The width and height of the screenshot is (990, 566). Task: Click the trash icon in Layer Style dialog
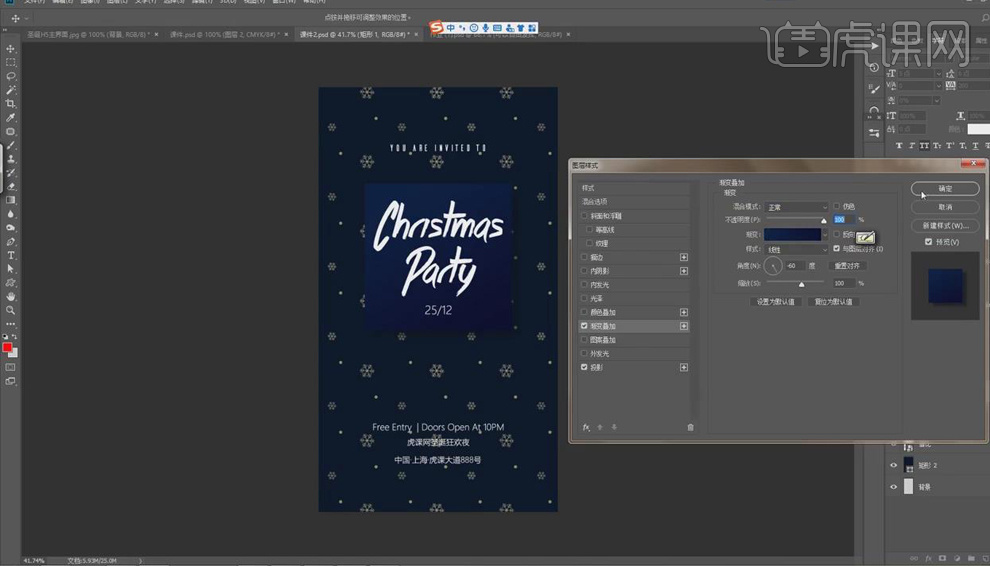point(690,427)
